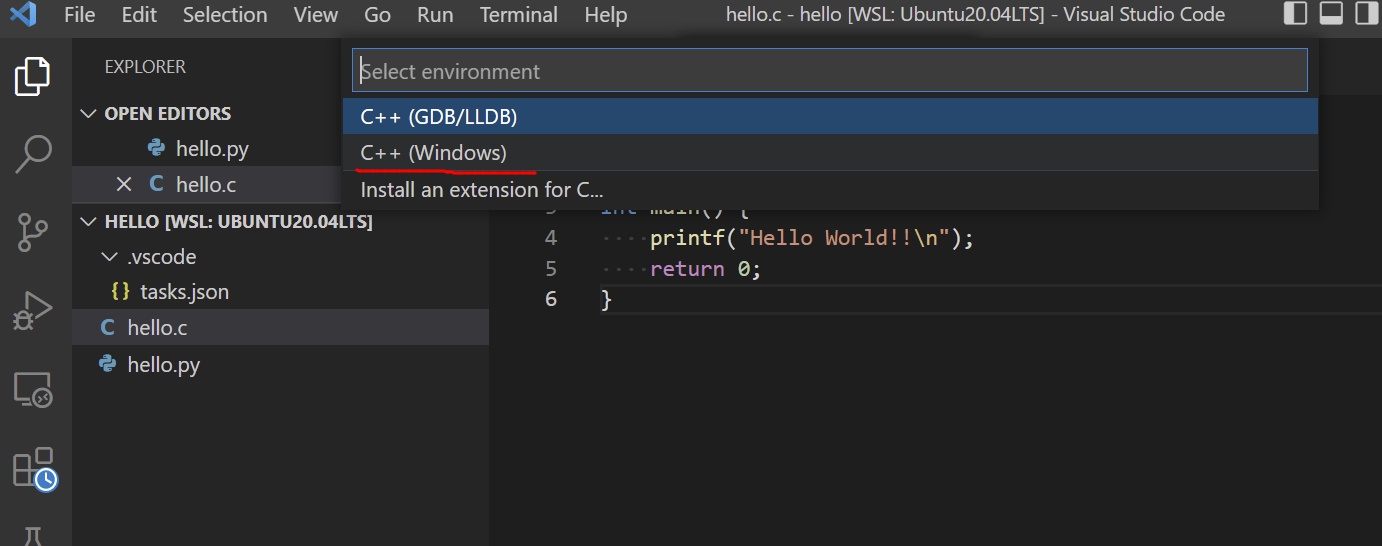Select hello.c in Open Editors list
The width and height of the screenshot is (1382, 546).
pyautogui.click(x=206, y=184)
